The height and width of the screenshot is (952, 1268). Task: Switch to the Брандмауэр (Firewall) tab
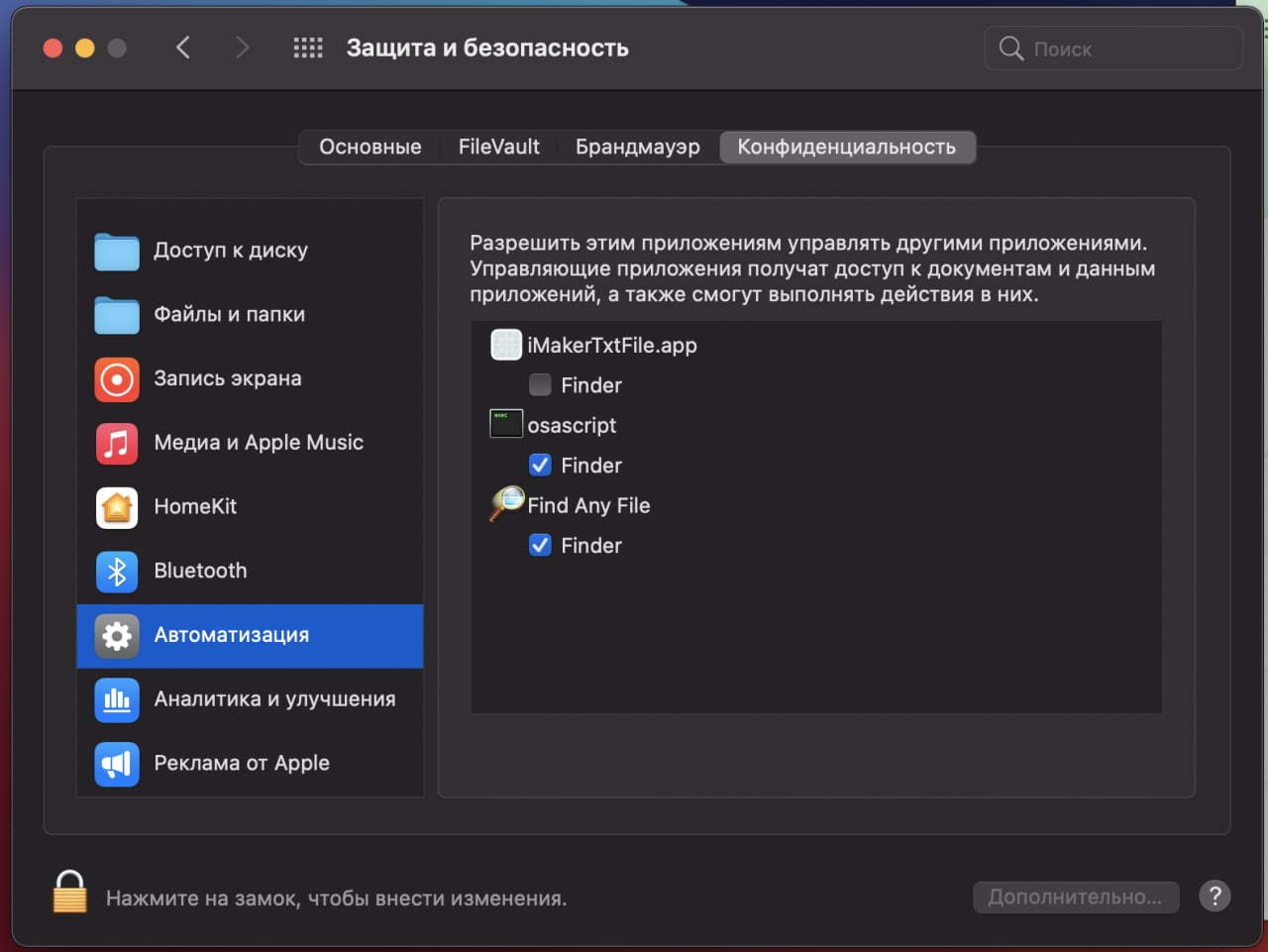[637, 147]
